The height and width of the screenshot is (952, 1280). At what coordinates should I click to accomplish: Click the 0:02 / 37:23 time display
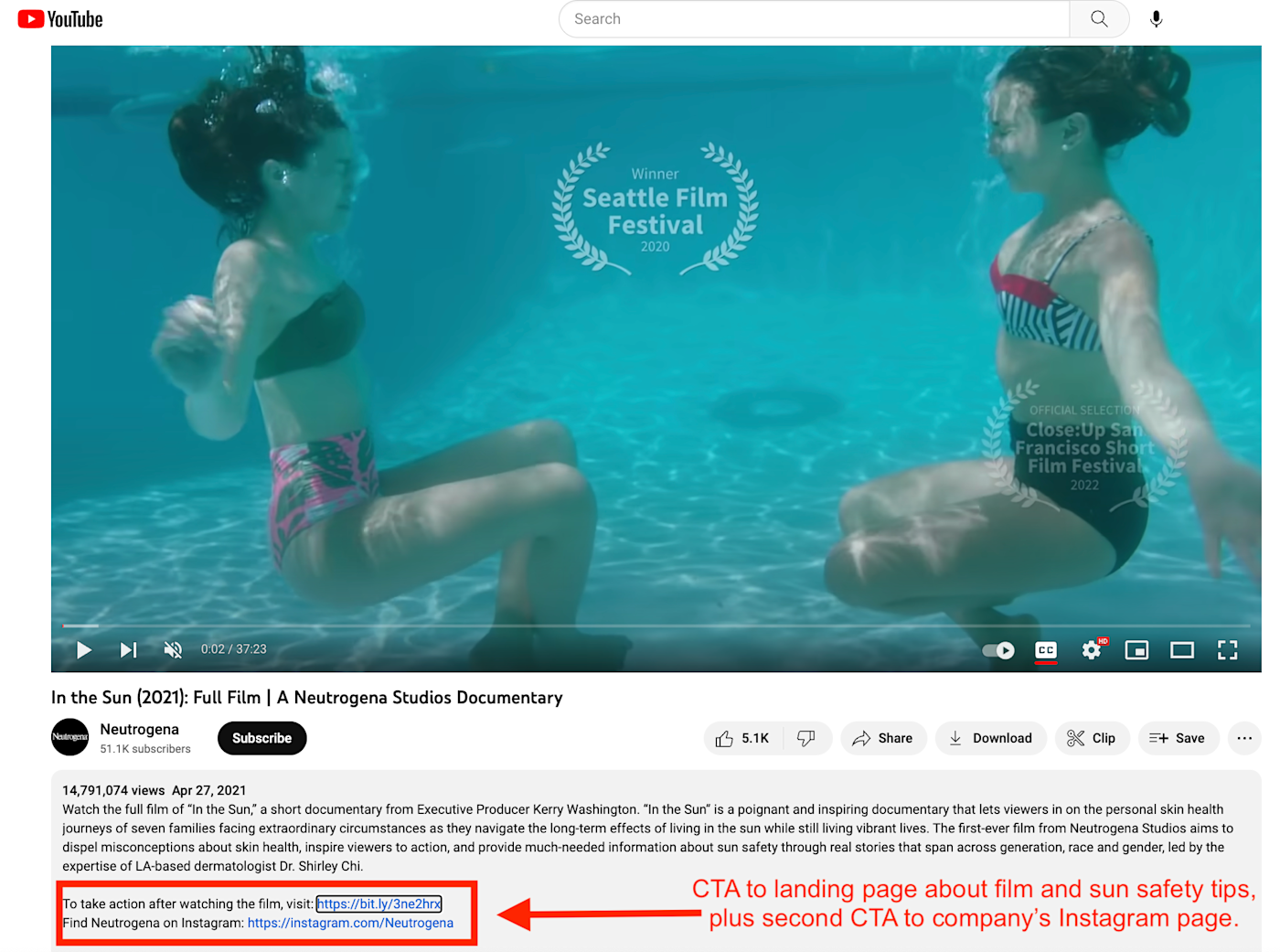pos(234,649)
